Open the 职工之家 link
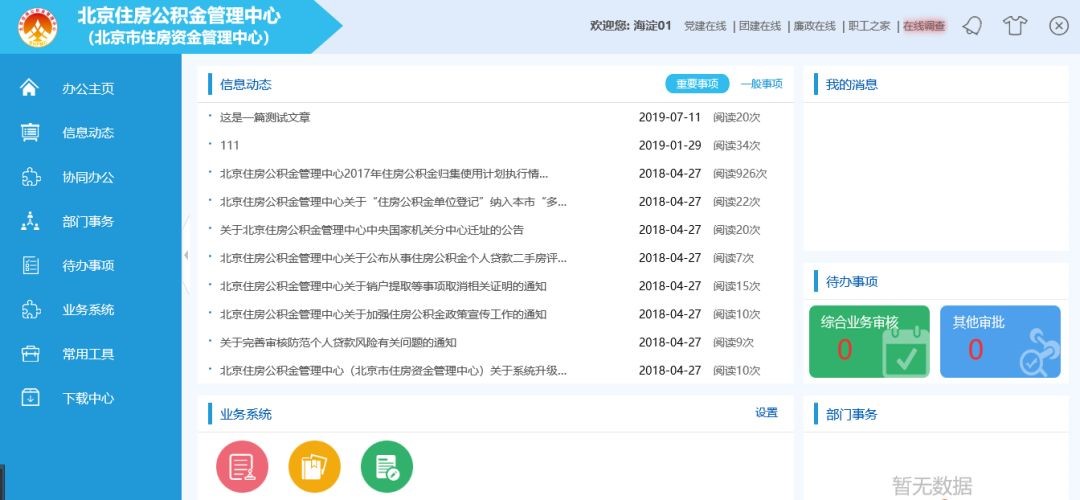The image size is (1080, 500). click(x=869, y=26)
